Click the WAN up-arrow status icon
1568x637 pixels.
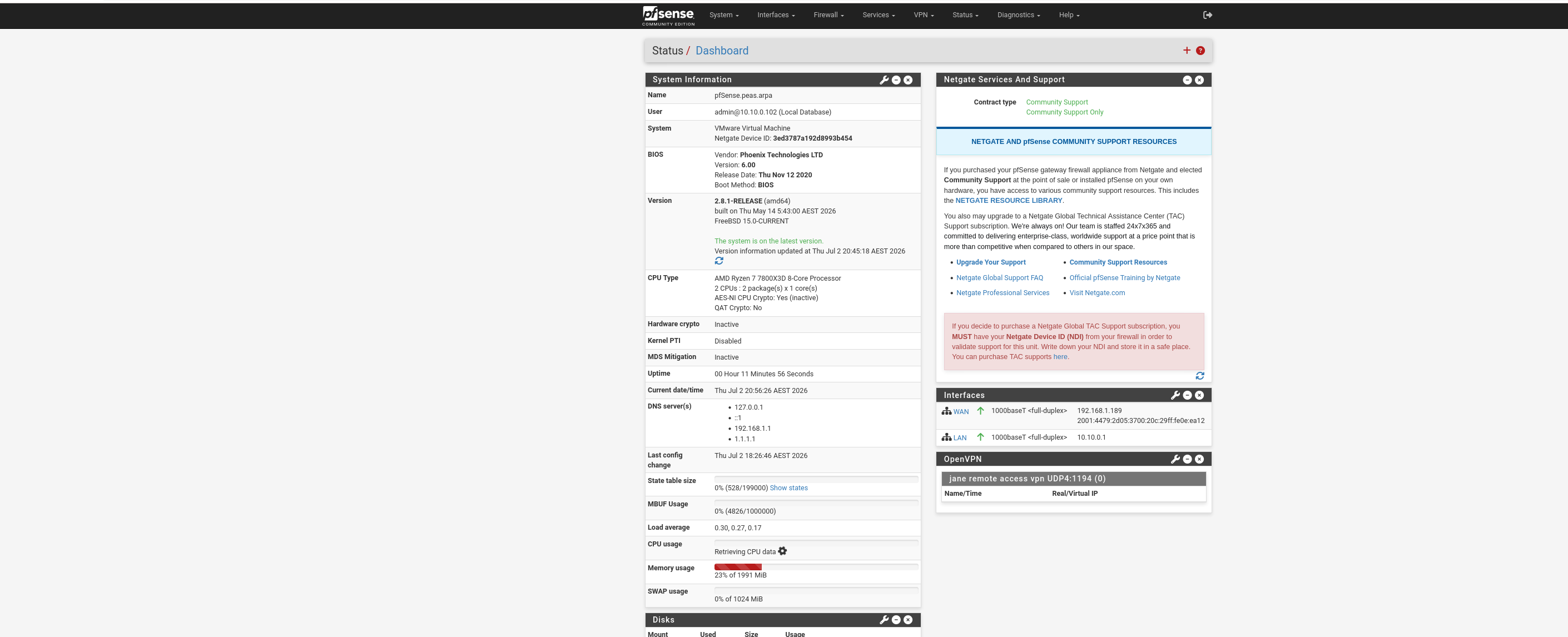click(980, 411)
